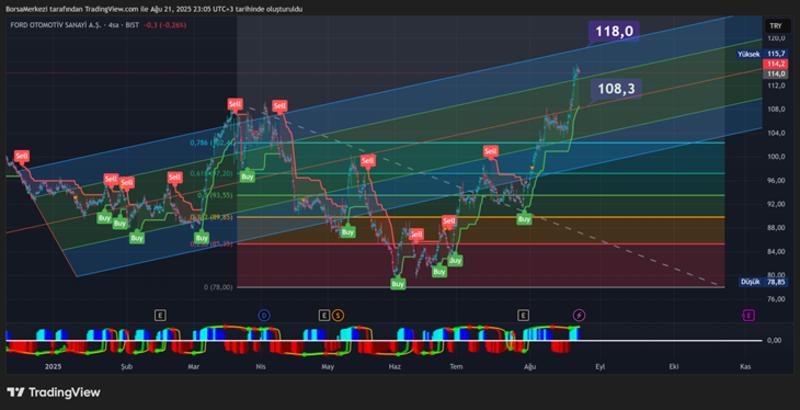Click the -0,3 (-0,26%) price change value
The height and width of the screenshot is (410, 800).
(x=164, y=24)
